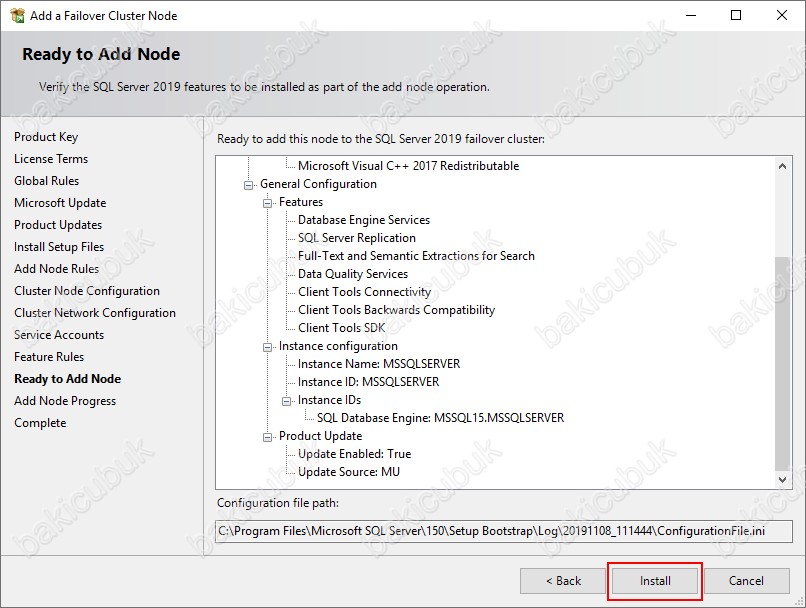Select the Global Rules step
The image size is (806, 608).
point(46,181)
